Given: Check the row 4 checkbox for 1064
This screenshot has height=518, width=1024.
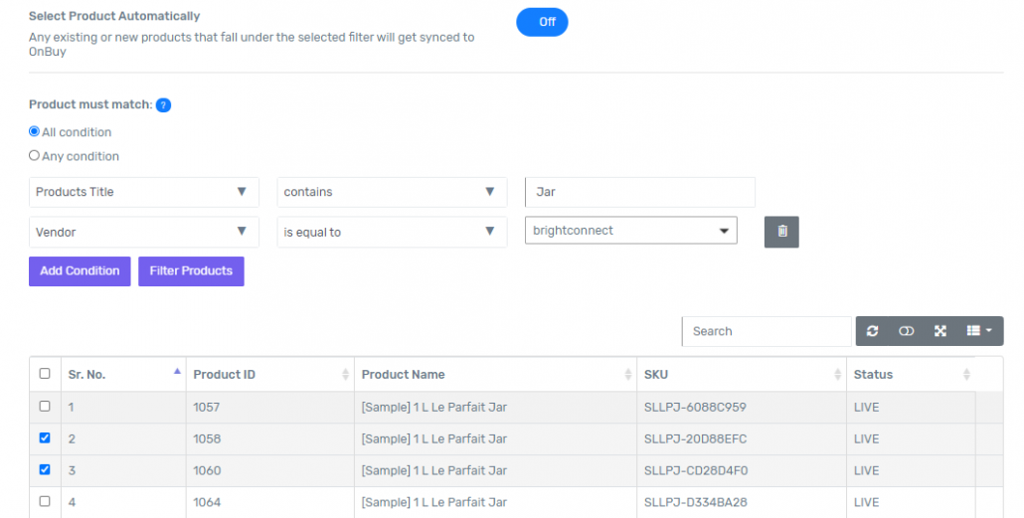Looking at the screenshot, I should pyautogui.click(x=44, y=501).
